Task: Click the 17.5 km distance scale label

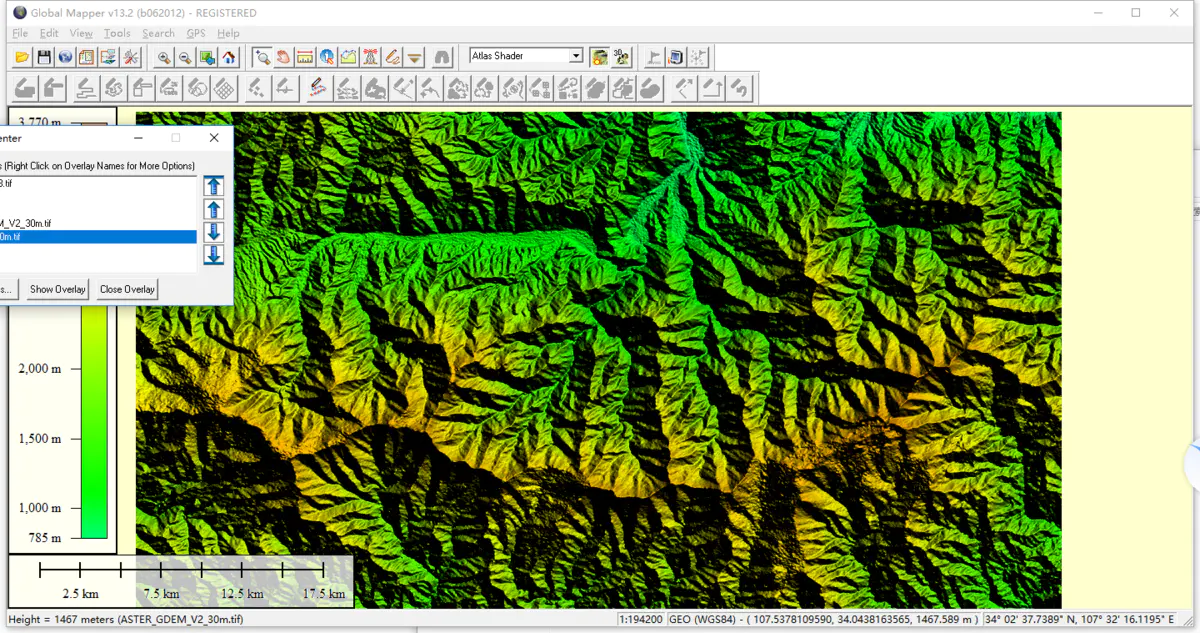Action: [323, 593]
